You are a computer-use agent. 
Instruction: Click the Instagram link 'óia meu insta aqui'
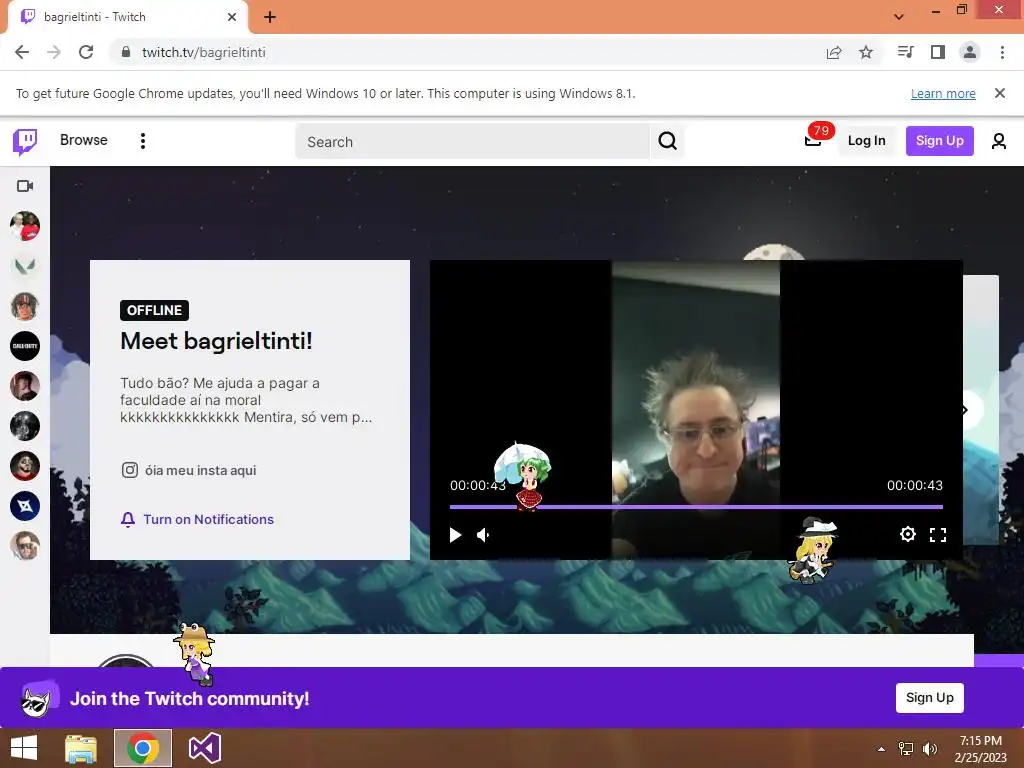pyautogui.click(x=189, y=470)
